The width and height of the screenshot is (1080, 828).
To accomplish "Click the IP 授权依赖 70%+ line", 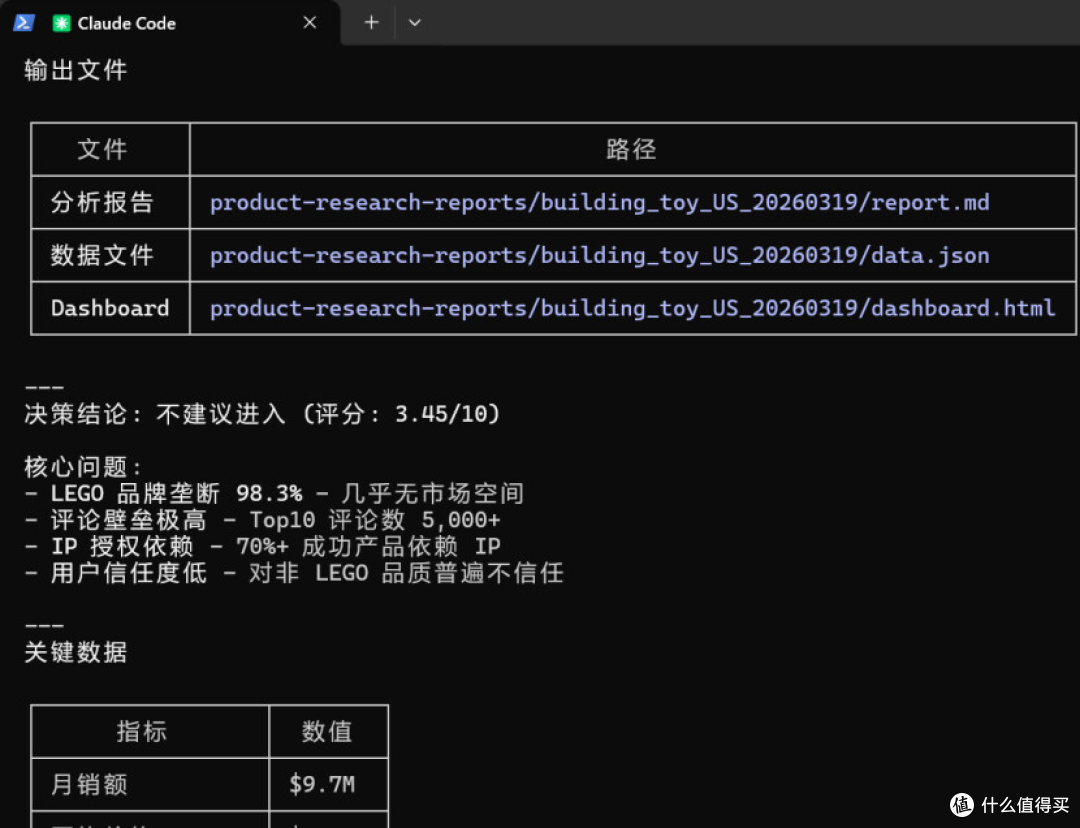I will point(262,546).
